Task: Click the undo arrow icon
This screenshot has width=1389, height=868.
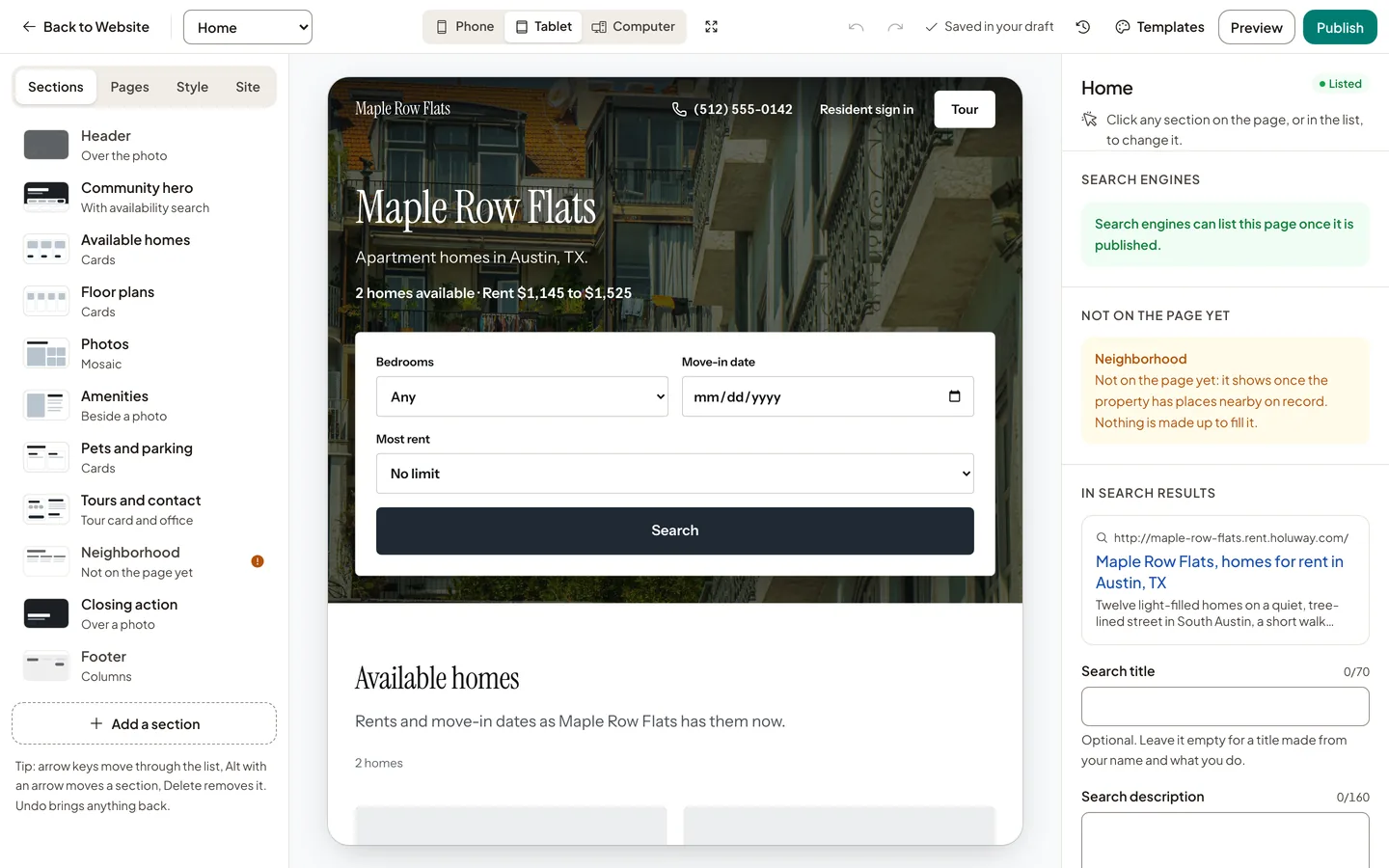Action: [x=856, y=27]
